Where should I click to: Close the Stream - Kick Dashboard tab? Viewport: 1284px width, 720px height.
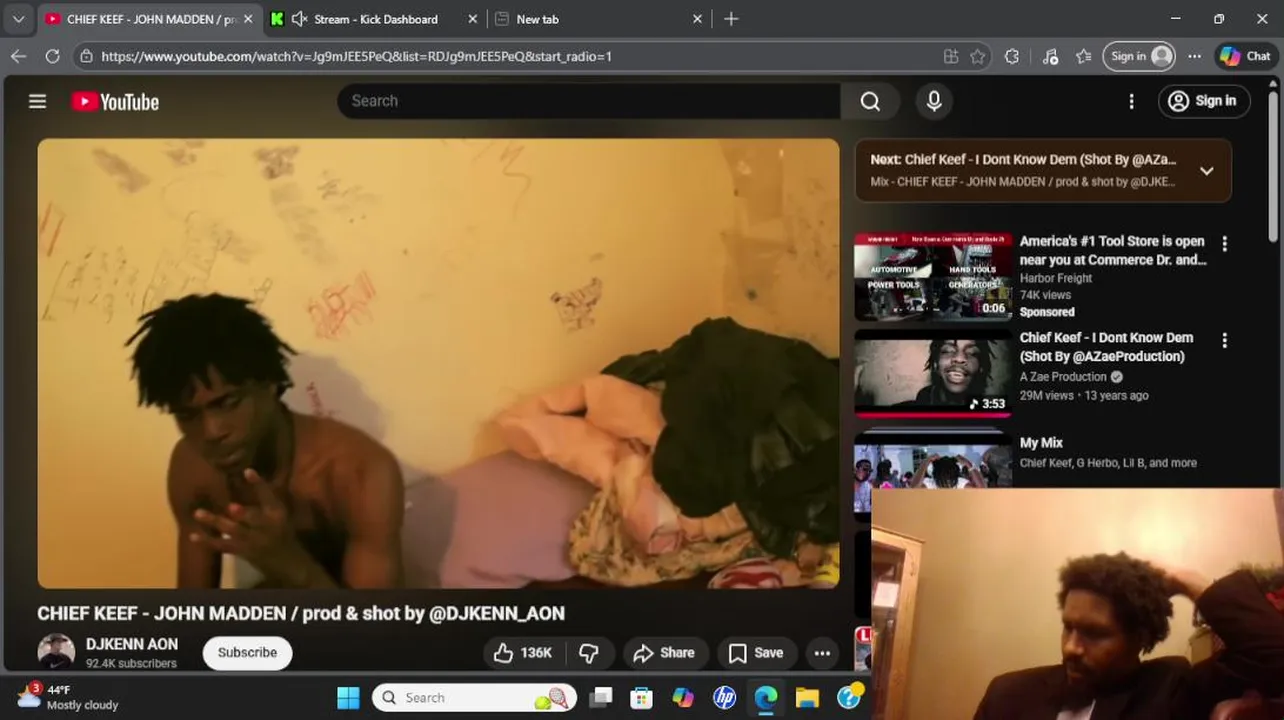473,19
